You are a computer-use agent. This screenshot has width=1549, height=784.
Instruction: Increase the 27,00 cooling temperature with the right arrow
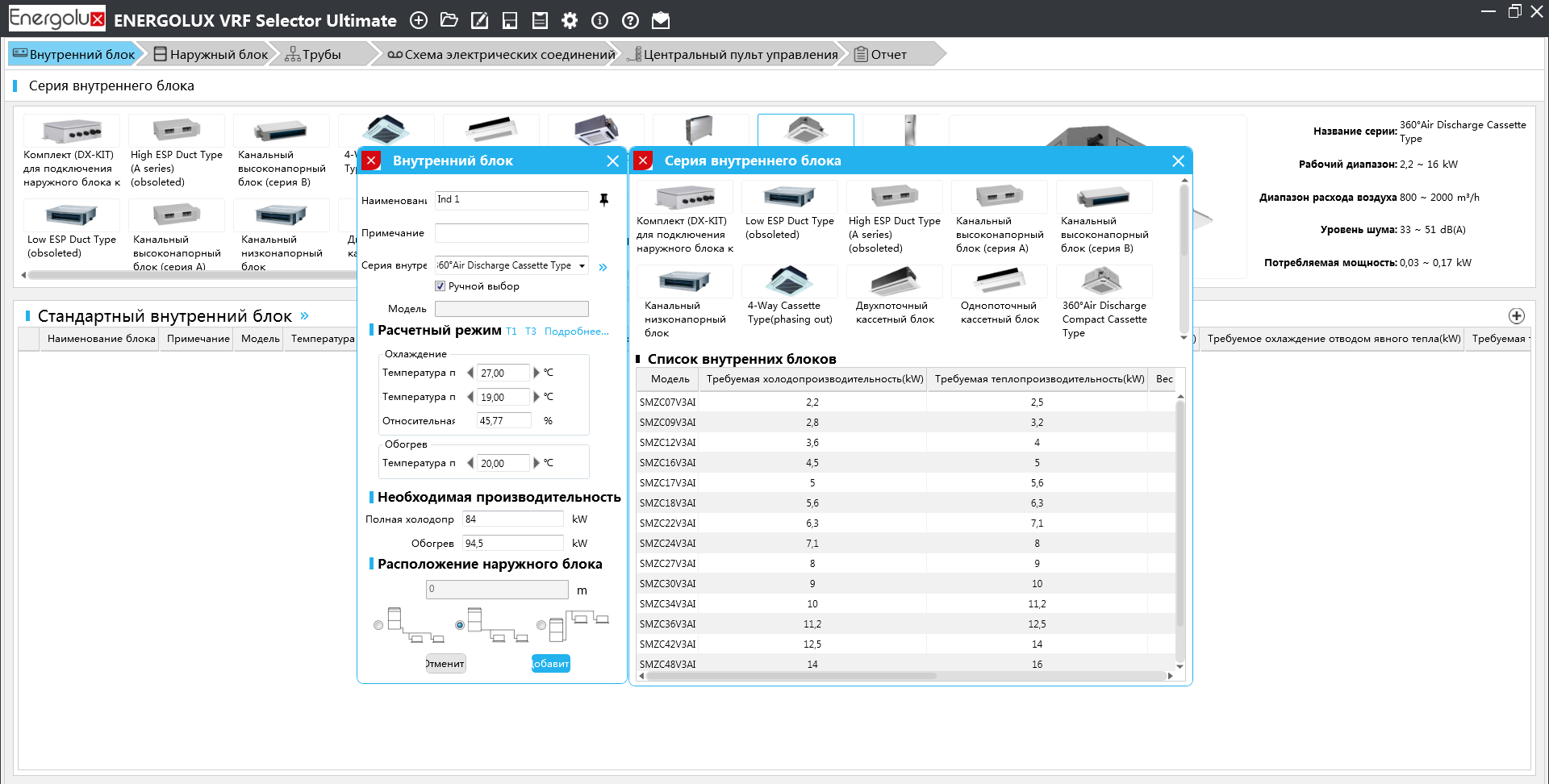click(x=537, y=373)
